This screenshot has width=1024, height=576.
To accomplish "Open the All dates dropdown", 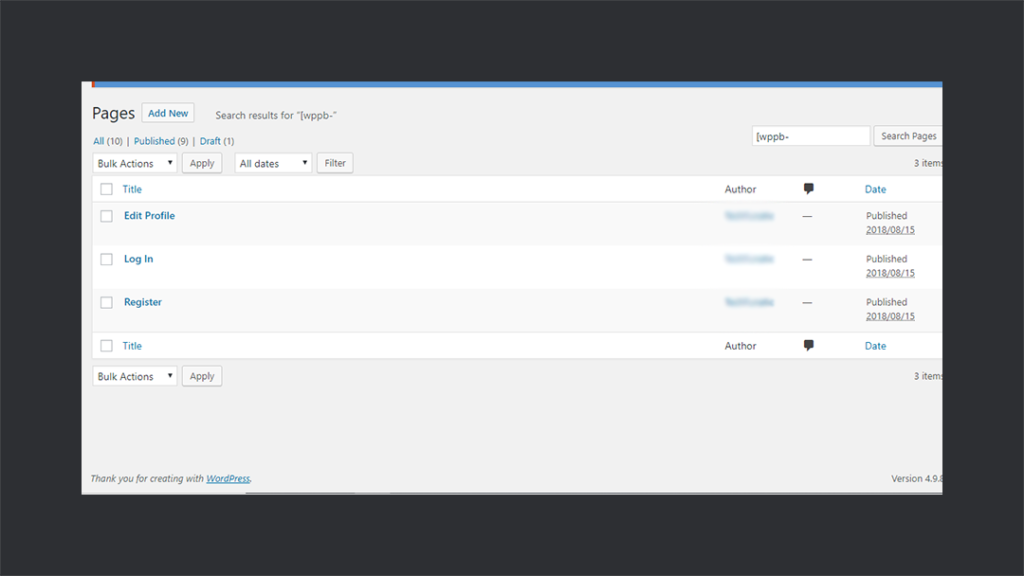I will pos(272,162).
